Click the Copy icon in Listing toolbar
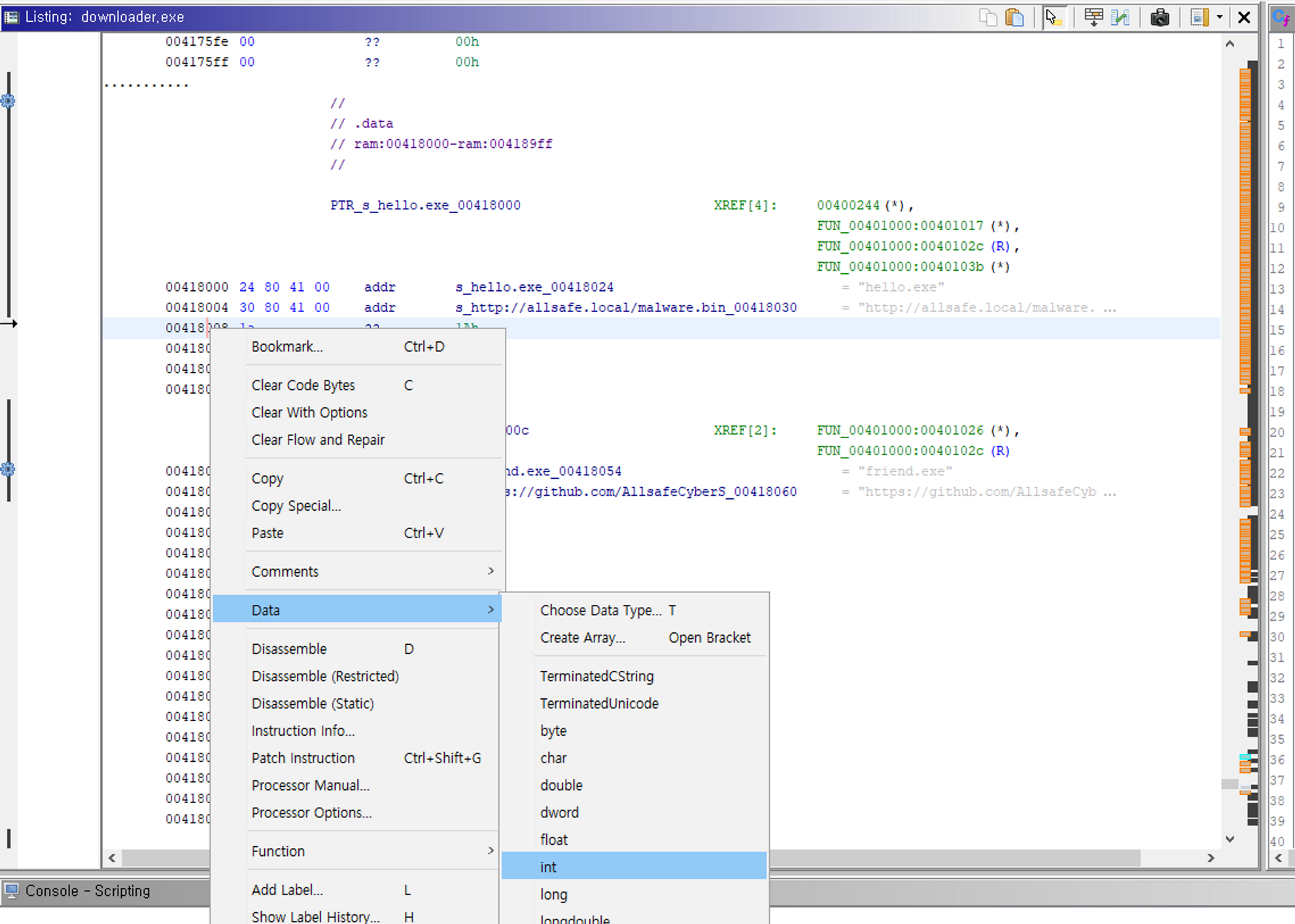 [x=988, y=17]
